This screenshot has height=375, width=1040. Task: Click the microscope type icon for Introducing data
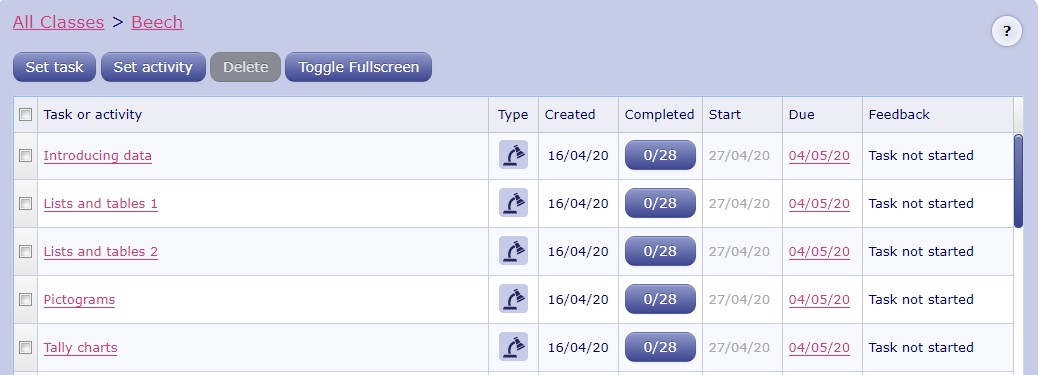(513, 155)
